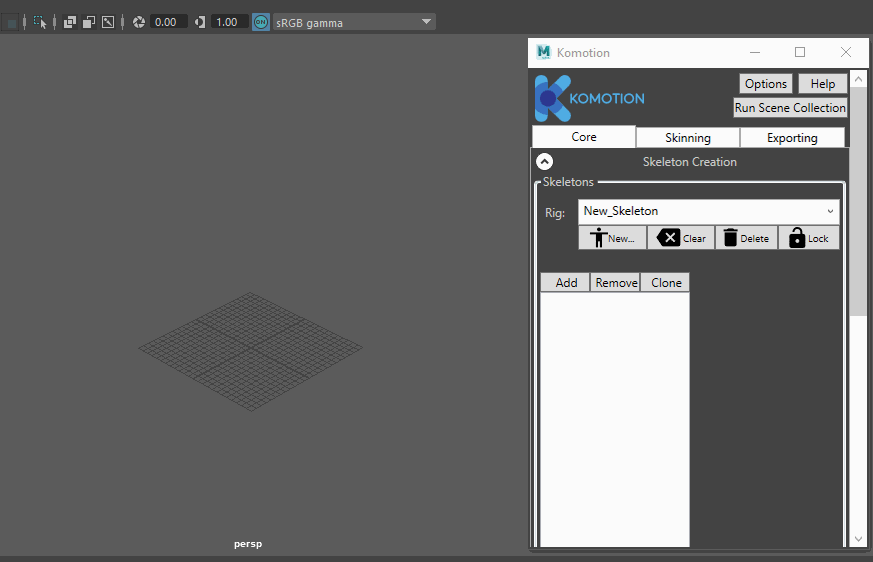Click the exposure value field showing 0.00
This screenshot has width=873, height=562.
(x=168, y=22)
